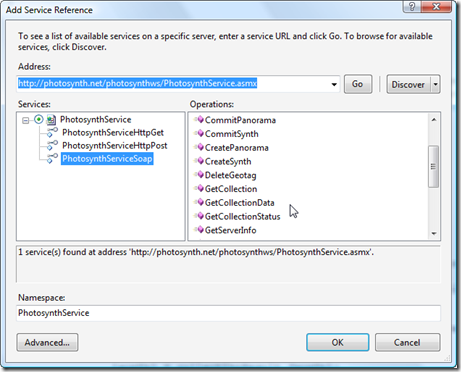
Task: Click the CreateSynth operation icon
Action: click(x=200, y=161)
